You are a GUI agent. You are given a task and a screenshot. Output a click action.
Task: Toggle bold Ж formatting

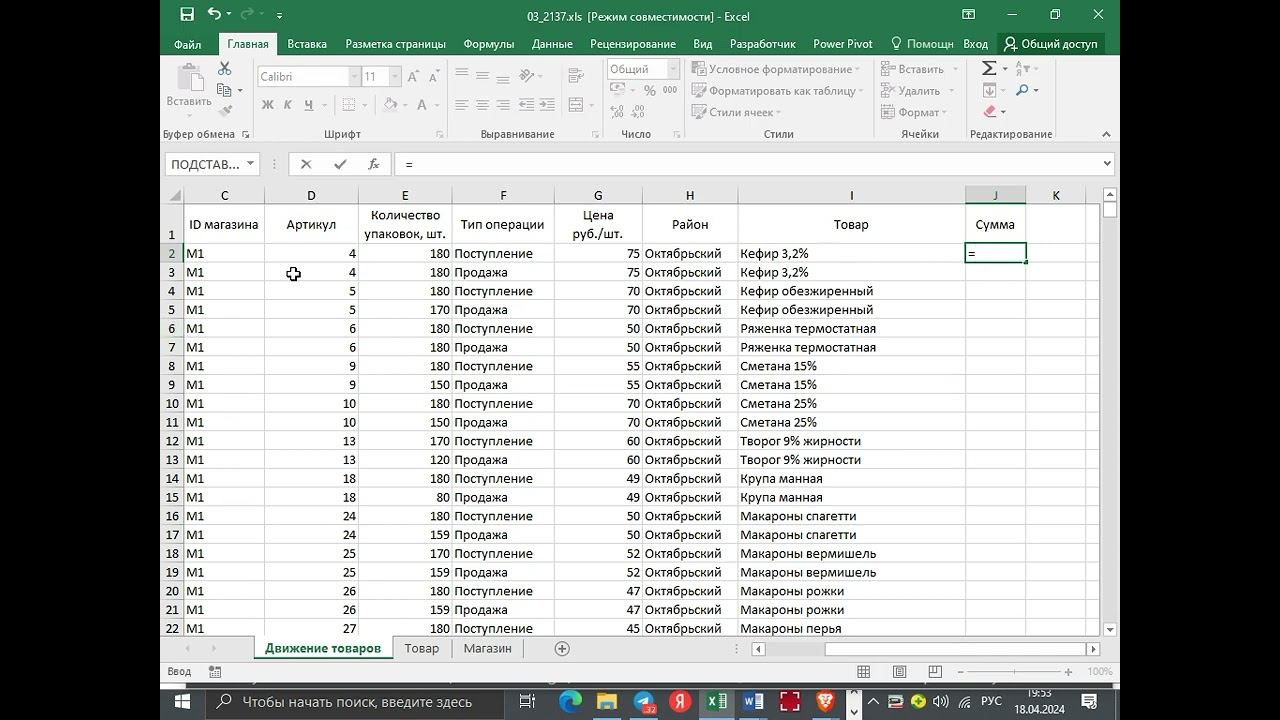pyautogui.click(x=267, y=105)
